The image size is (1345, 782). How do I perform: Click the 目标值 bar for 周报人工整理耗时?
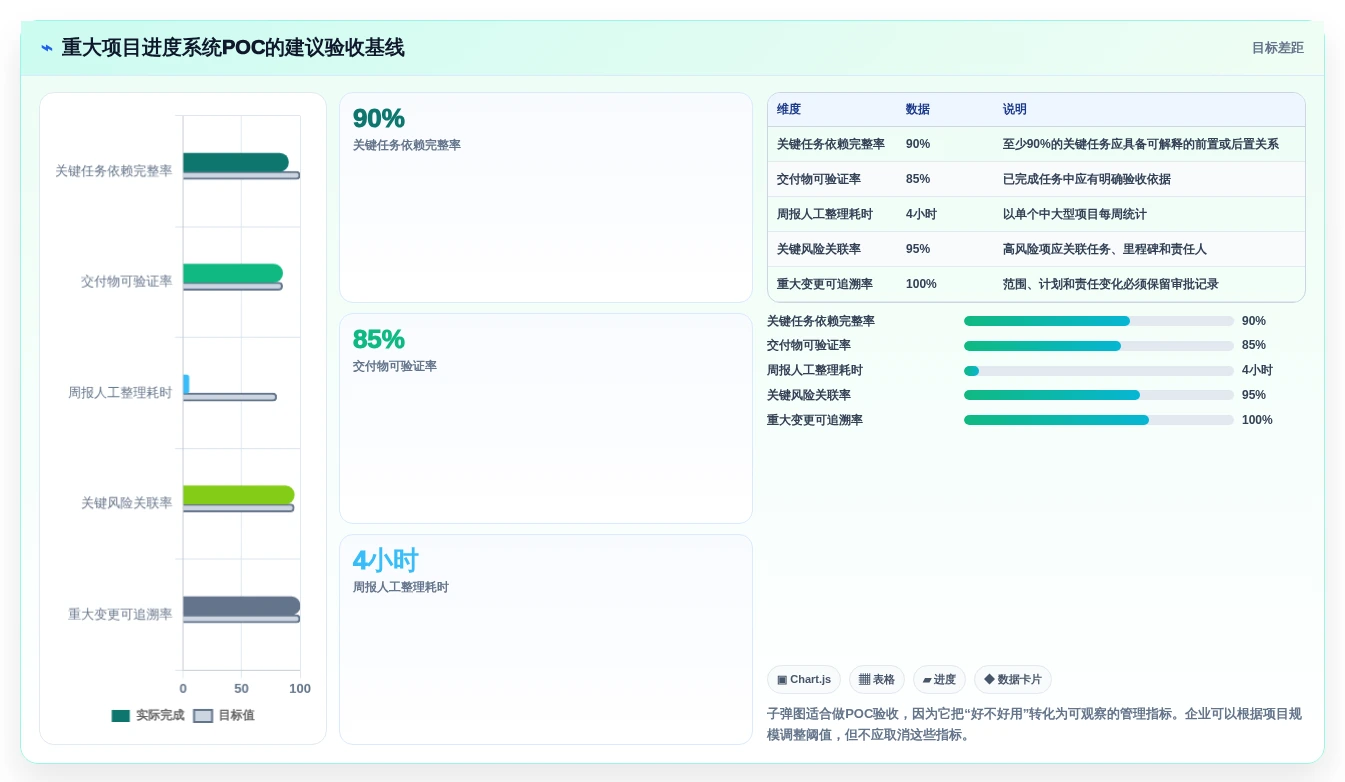pyautogui.click(x=230, y=397)
